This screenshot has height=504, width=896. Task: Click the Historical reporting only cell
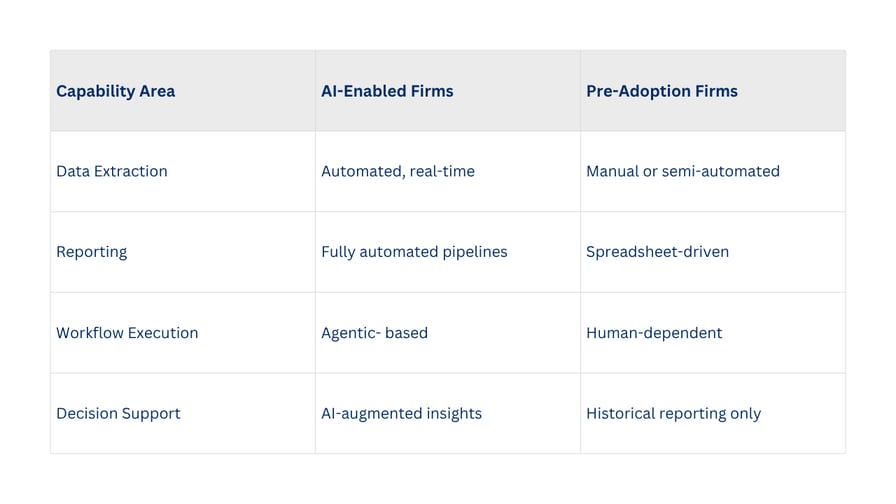[713, 413]
